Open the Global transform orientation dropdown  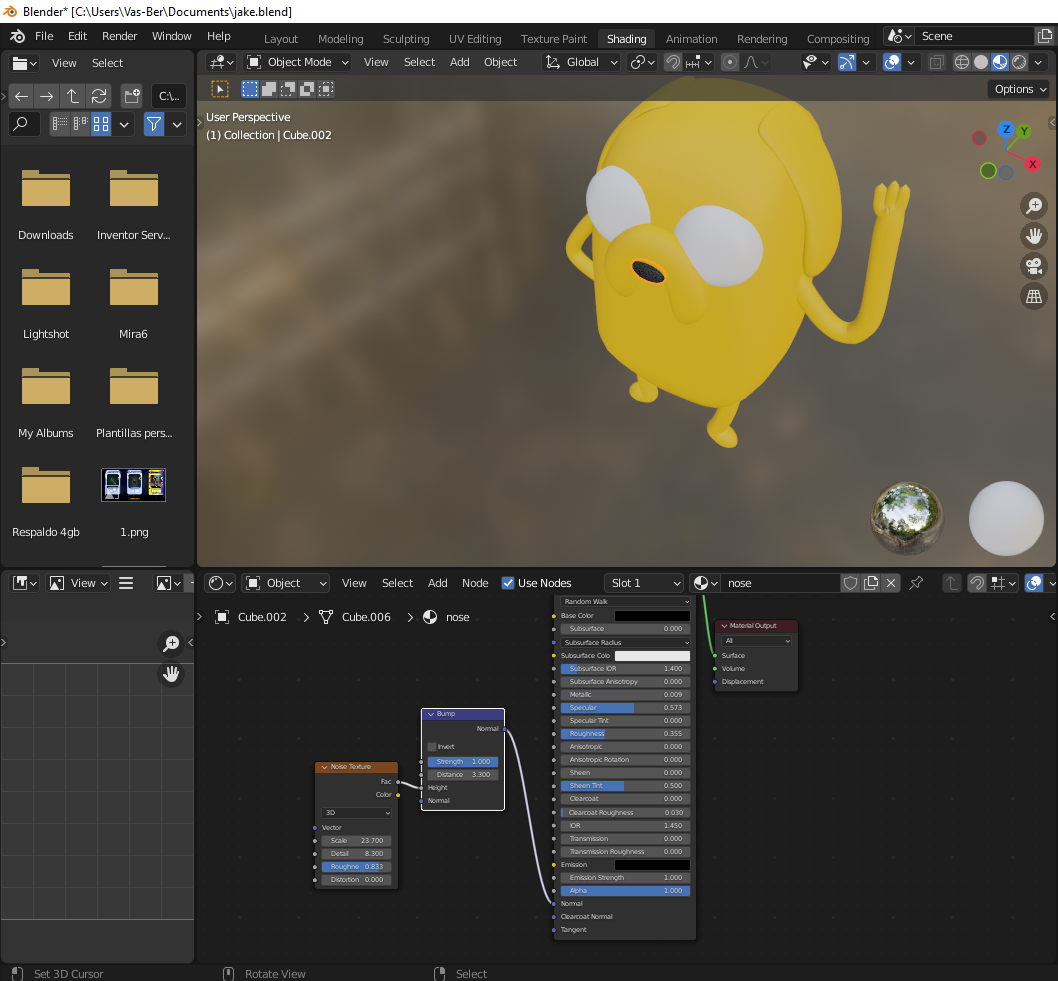click(582, 63)
